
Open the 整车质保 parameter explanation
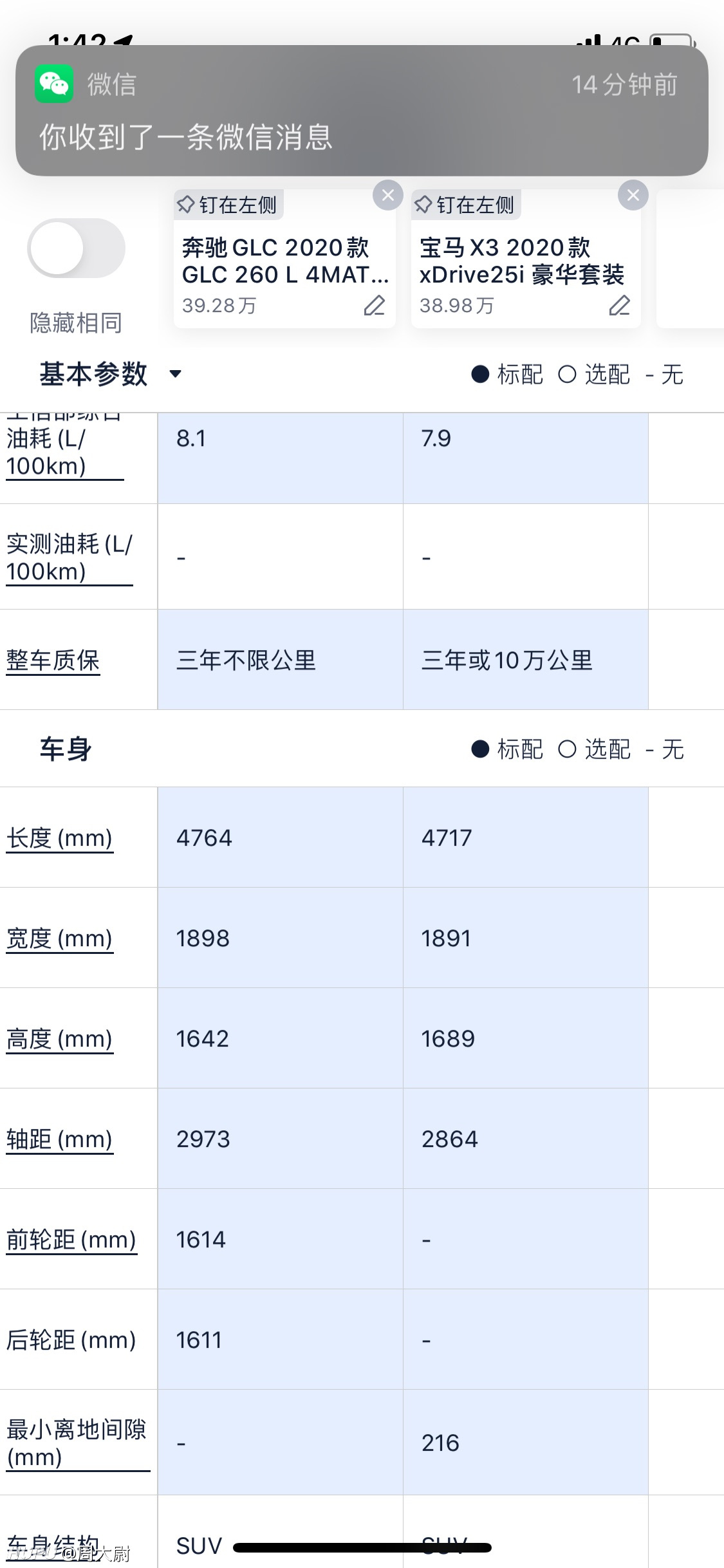(x=53, y=660)
